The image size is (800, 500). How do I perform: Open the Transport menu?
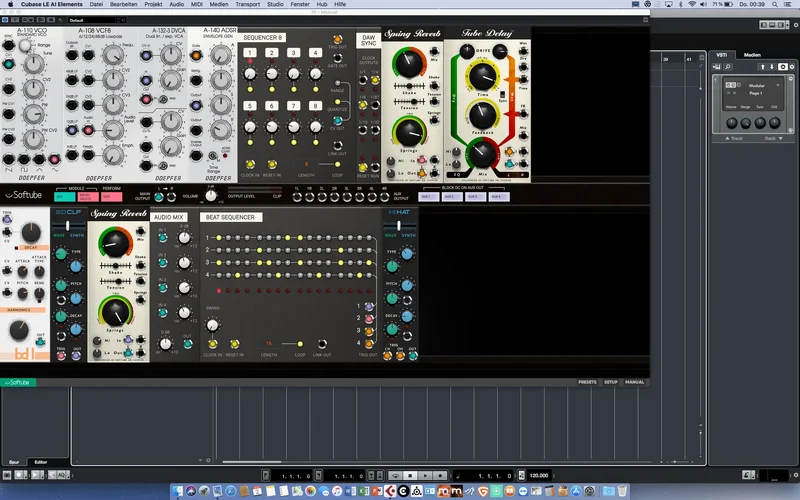(x=247, y=5)
